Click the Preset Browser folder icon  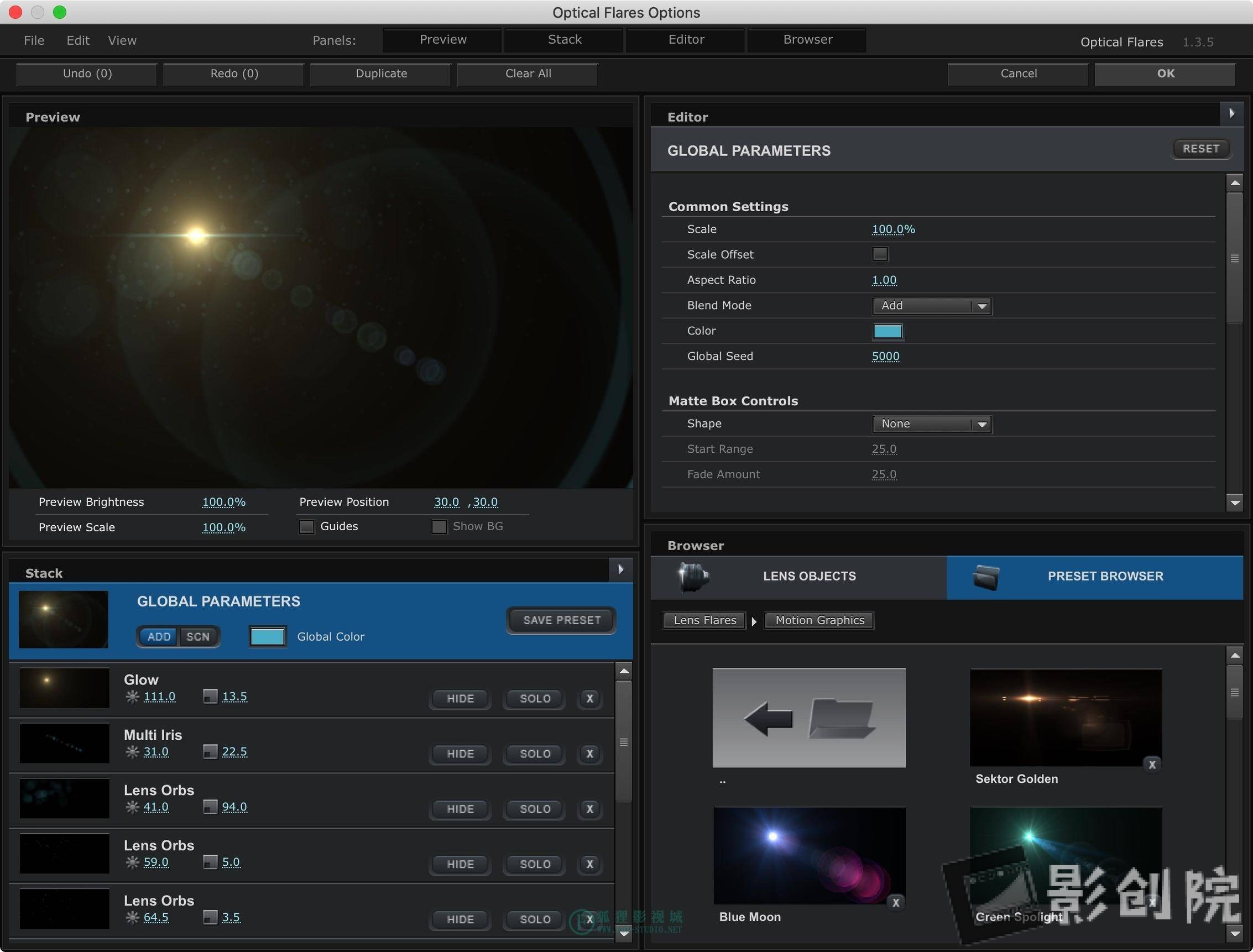pos(986,577)
